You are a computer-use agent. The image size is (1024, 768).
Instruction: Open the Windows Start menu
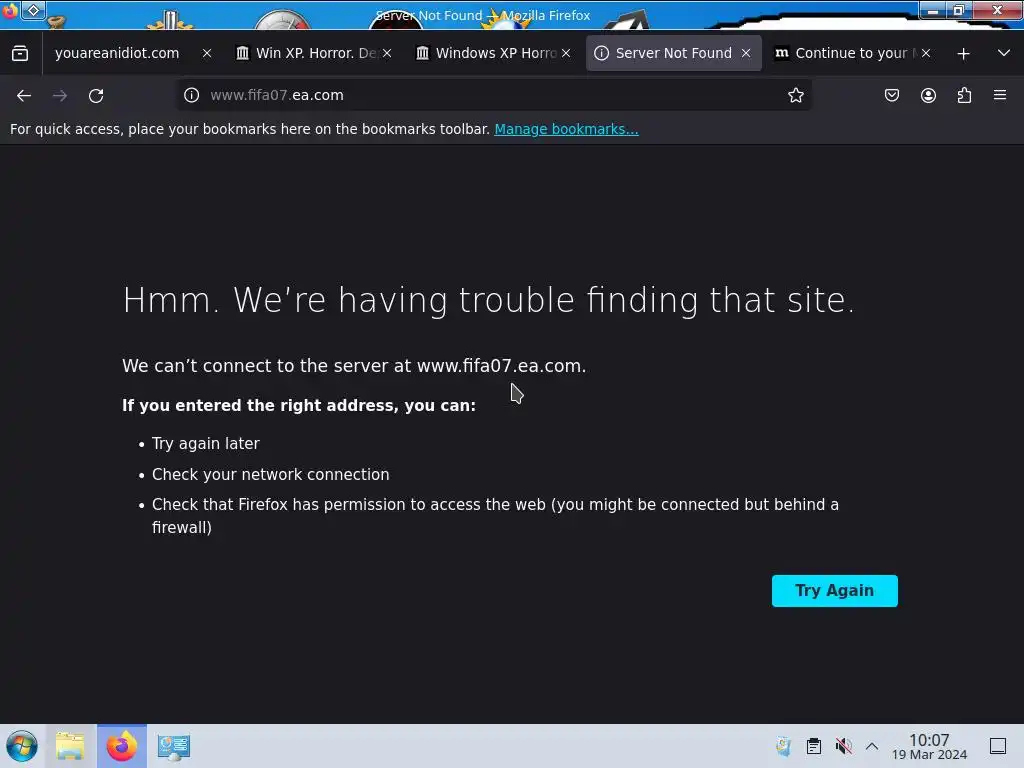point(22,746)
